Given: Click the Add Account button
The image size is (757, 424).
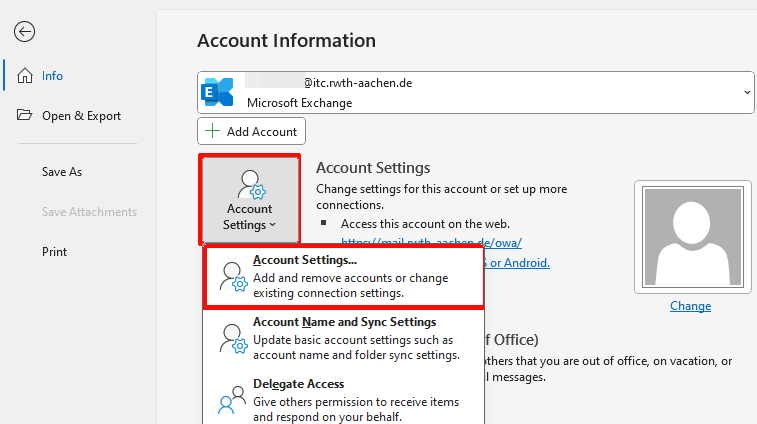Looking at the screenshot, I should [x=252, y=131].
